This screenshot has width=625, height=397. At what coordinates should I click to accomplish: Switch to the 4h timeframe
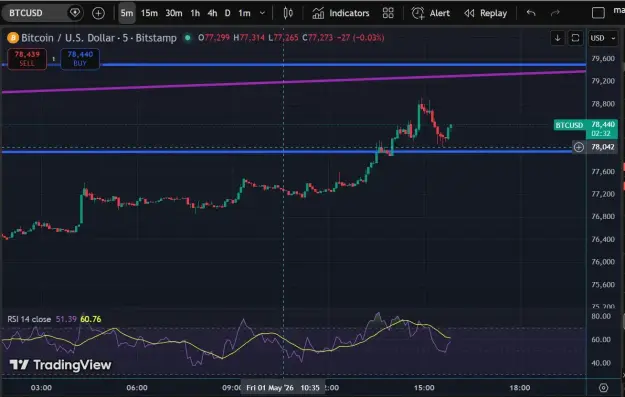(212, 13)
